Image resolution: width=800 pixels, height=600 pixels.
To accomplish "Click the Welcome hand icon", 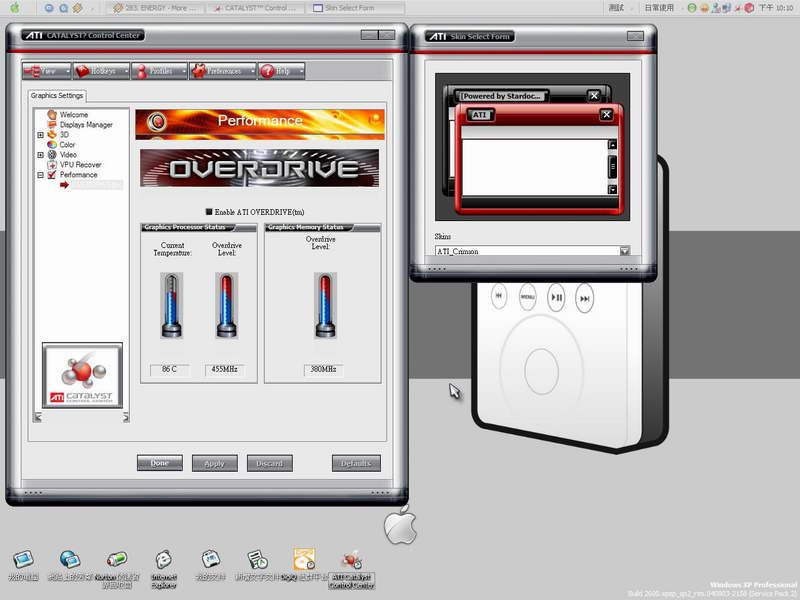I will (52, 115).
